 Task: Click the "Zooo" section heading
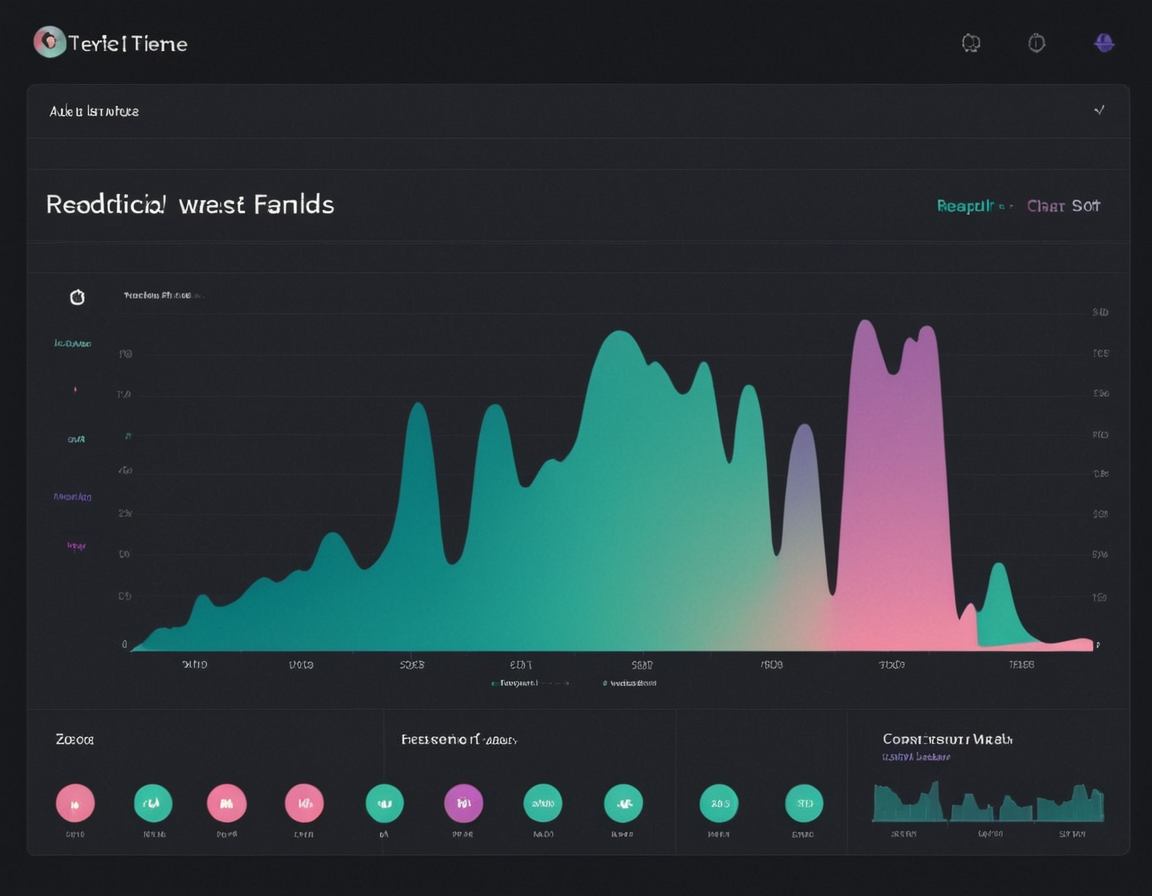74,739
